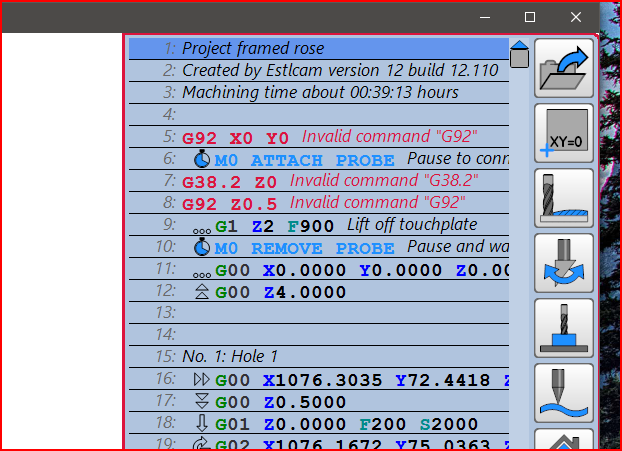
Task: Select empty line 13 in code list
Action: pos(319,313)
